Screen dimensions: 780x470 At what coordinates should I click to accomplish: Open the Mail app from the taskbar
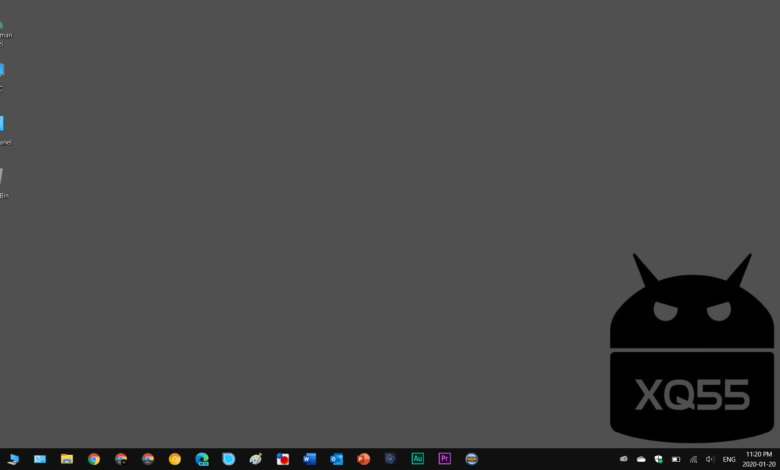[40, 459]
